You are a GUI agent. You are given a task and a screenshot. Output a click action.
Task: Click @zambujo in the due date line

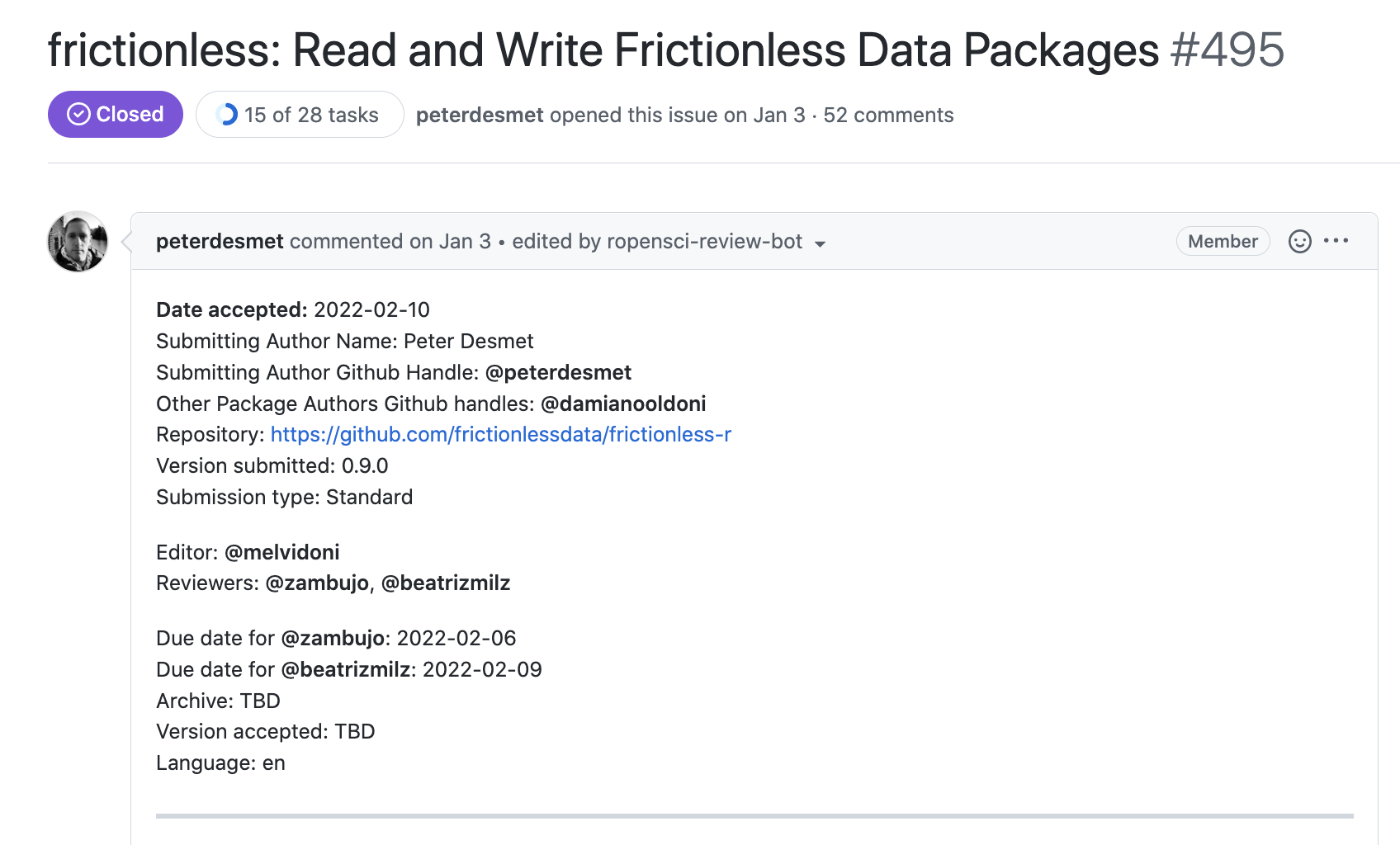click(x=333, y=639)
